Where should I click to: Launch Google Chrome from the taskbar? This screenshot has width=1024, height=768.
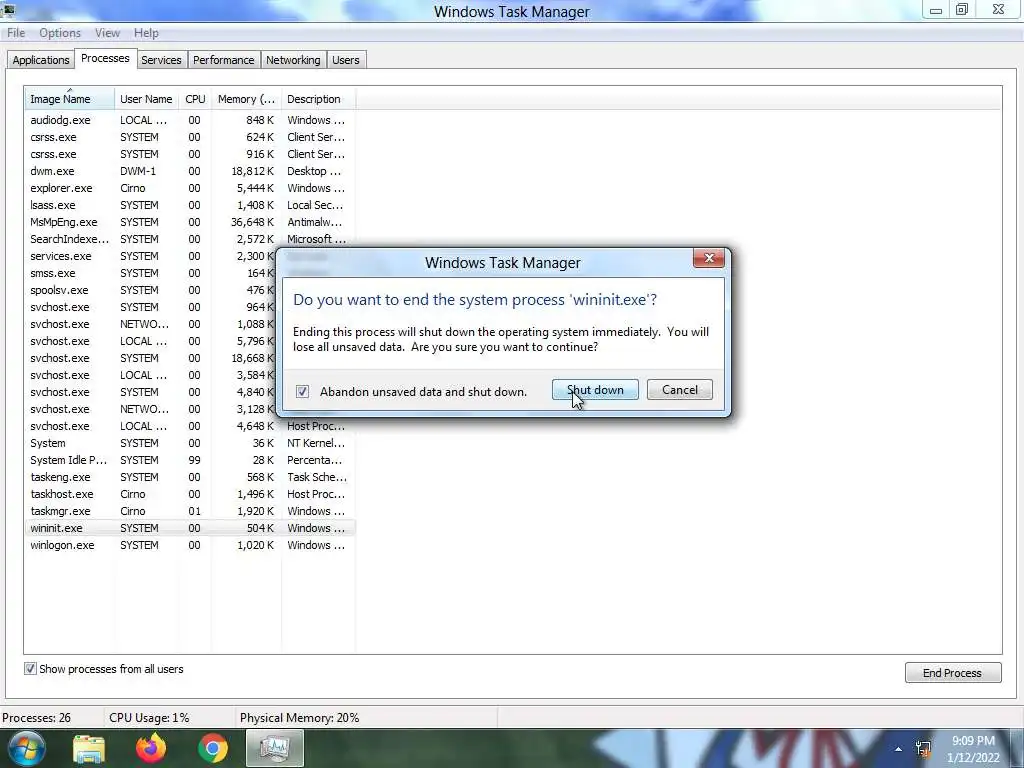[213, 749]
